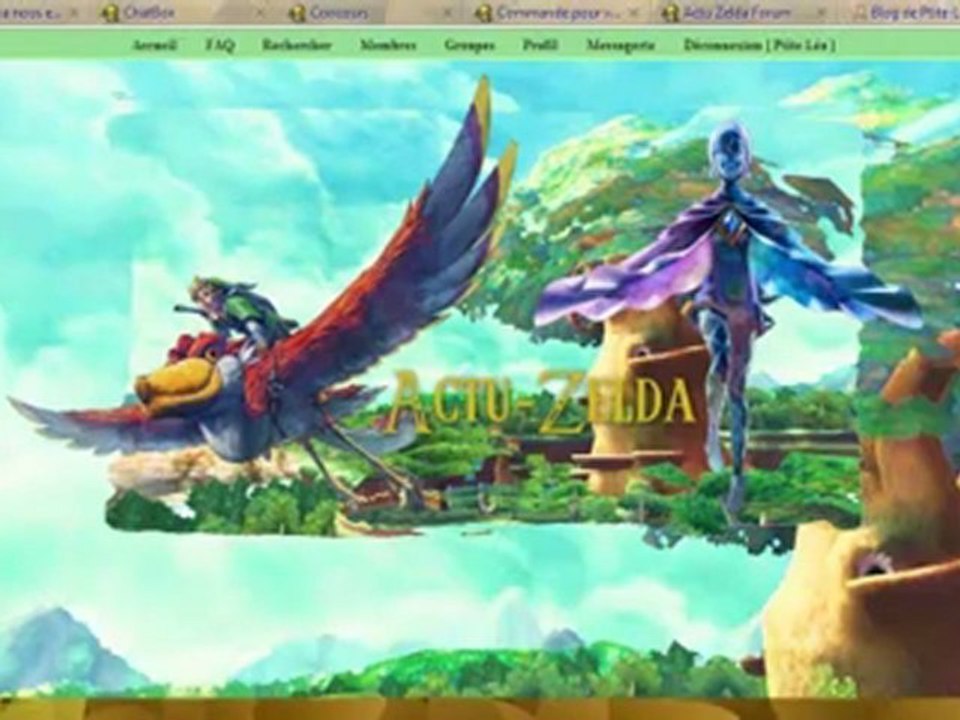Open the Messagerie link

620,45
